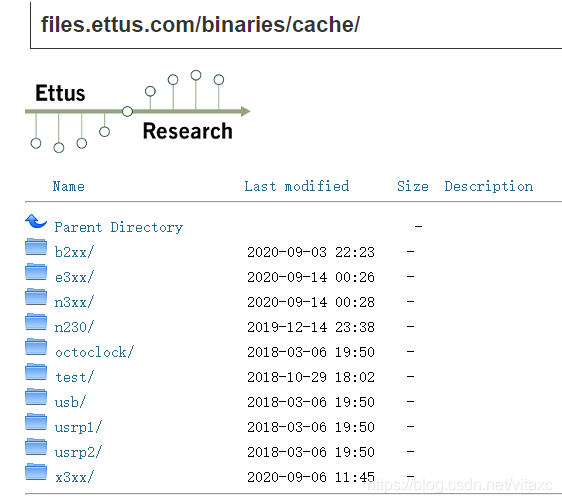Click the folder icon beside usb/
562x503 pixels.
36,397
